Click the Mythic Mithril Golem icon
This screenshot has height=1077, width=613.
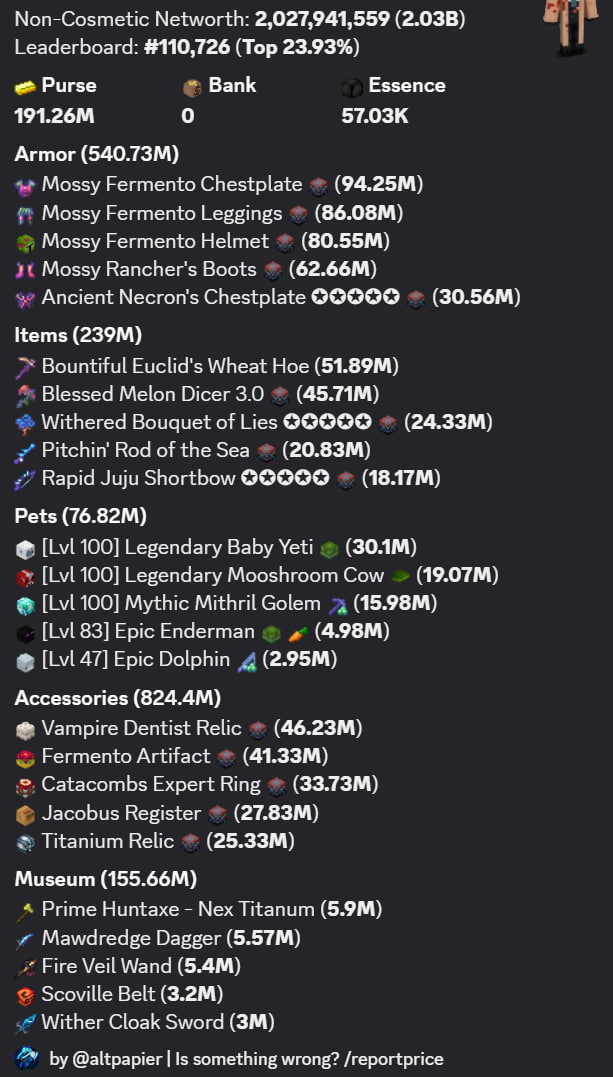(25, 604)
